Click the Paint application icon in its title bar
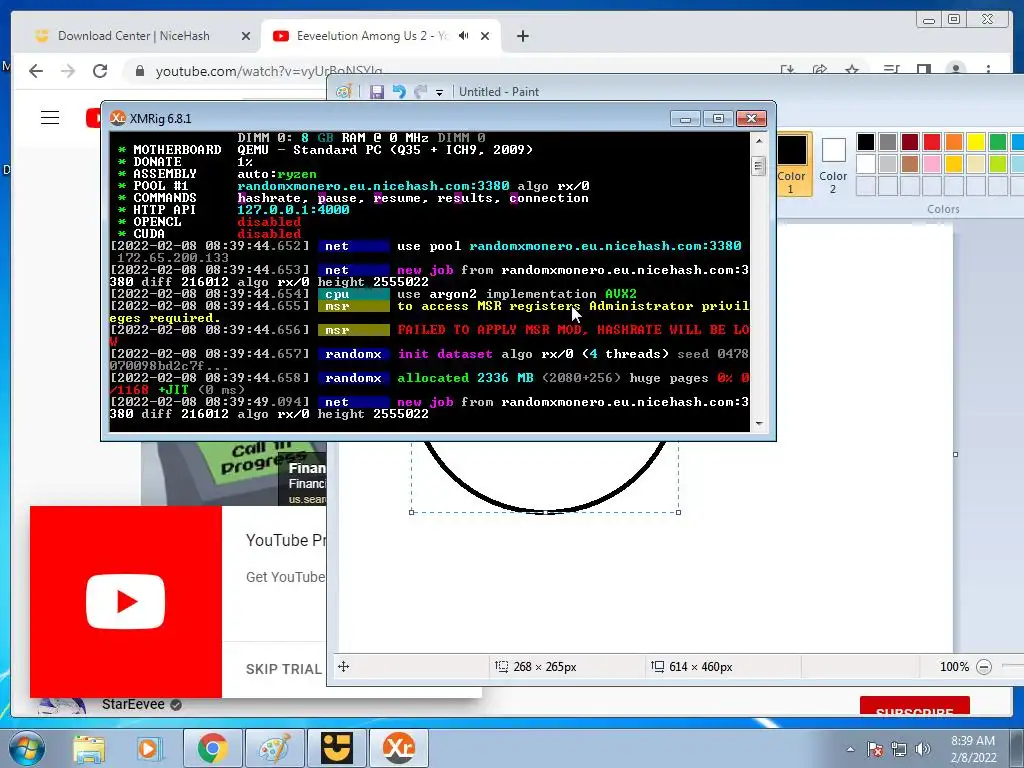The height and width of the screenshot is (768, 1024). pos(344,91)
